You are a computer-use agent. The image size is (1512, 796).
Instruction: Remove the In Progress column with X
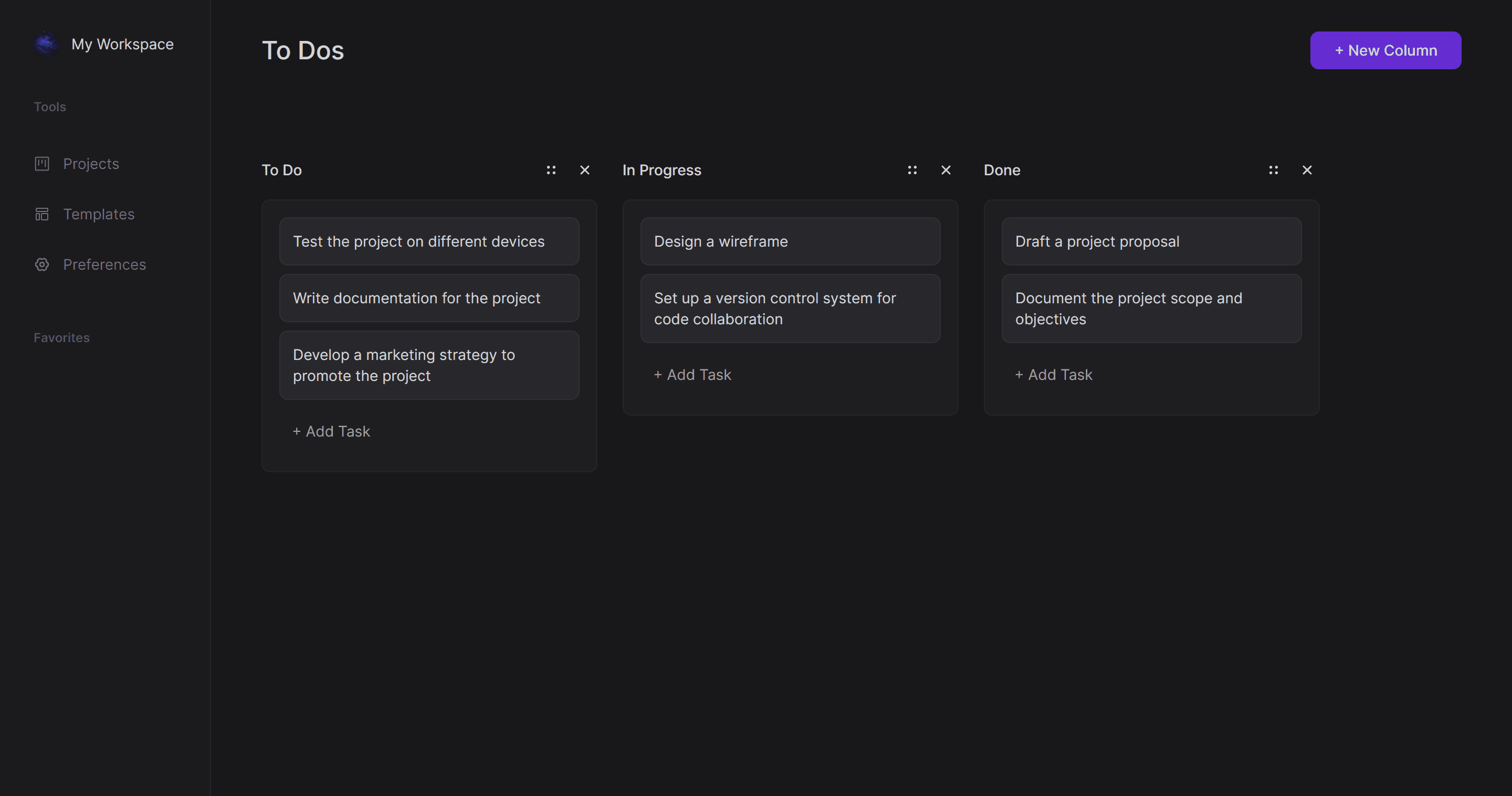pyautogui.click(x=946, y=170)
